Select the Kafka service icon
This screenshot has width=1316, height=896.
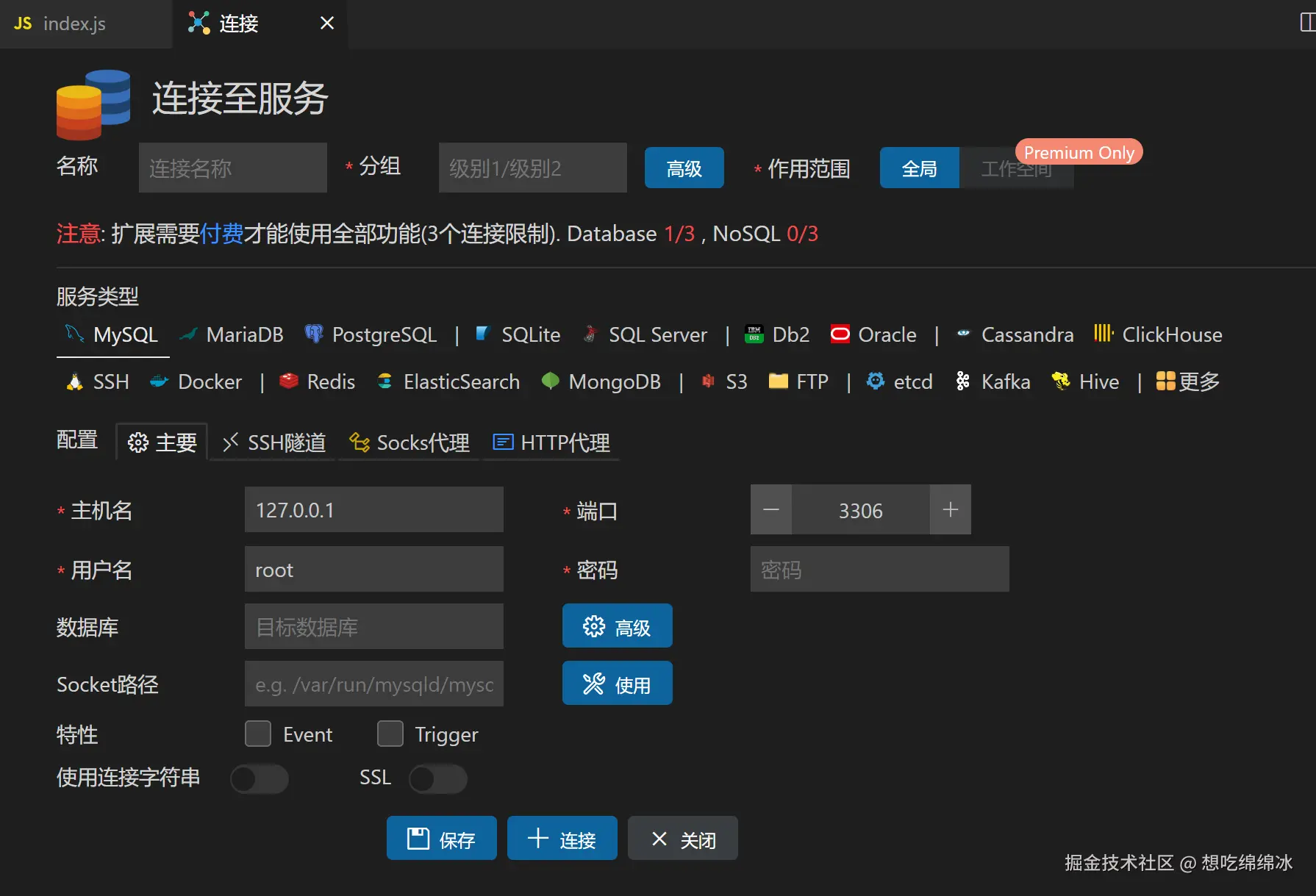(x=962, y=381)
